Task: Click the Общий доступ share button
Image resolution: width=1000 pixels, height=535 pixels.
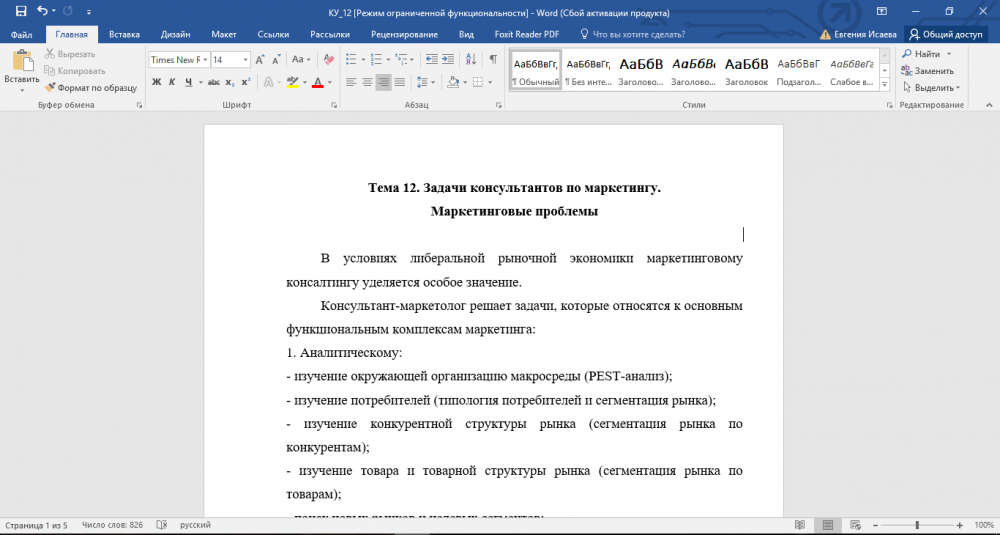Action: pyautogui.click(x=945, y=34)
